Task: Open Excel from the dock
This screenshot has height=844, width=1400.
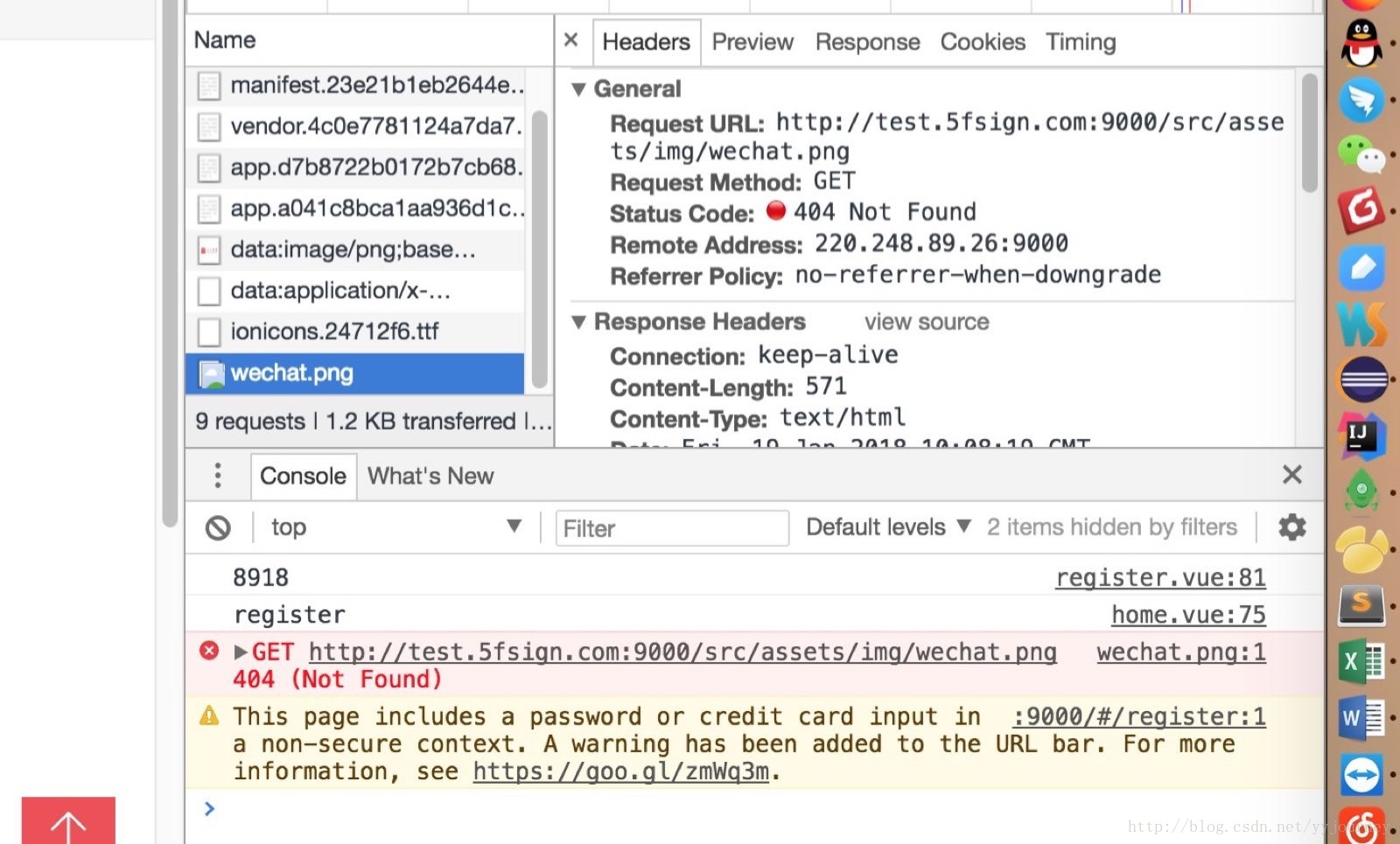Action: pyautogui.click(x=1361, y=662)
